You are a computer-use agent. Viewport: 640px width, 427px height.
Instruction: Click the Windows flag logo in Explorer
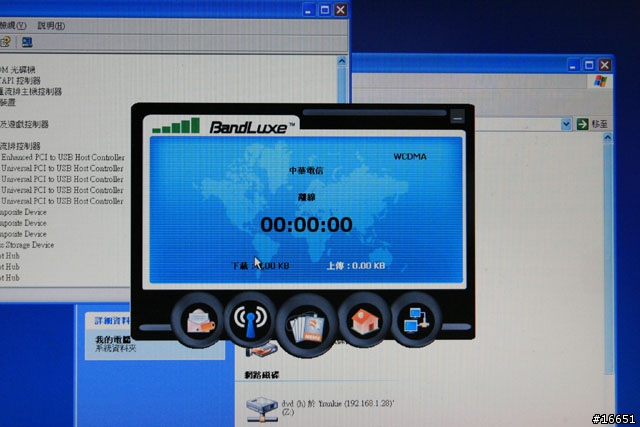[x=600, y=81]
